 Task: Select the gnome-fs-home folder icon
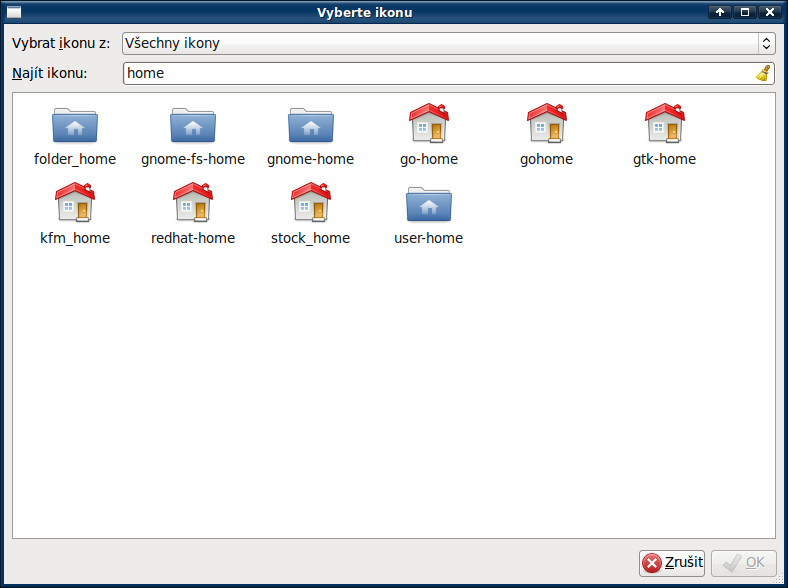(193, 125)
